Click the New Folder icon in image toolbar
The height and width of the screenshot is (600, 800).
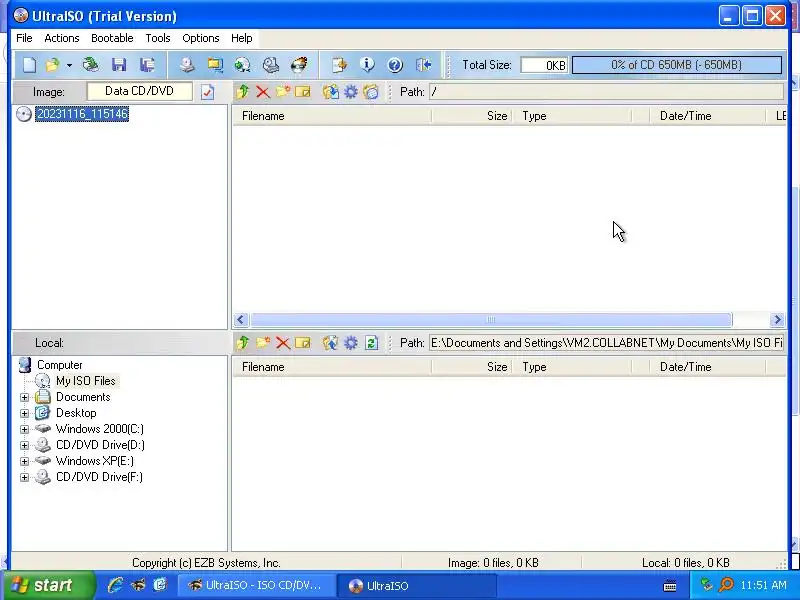[283, 92]
